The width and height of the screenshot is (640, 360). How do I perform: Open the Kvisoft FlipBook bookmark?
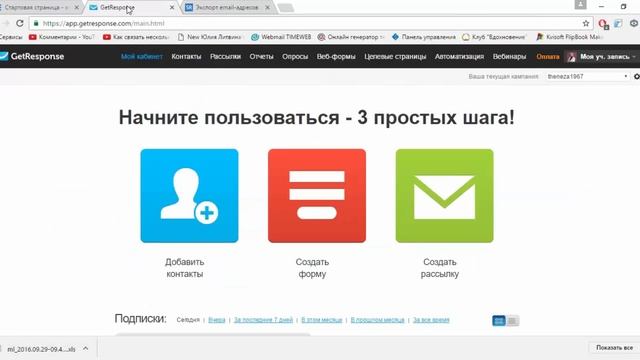pos(569,37)
